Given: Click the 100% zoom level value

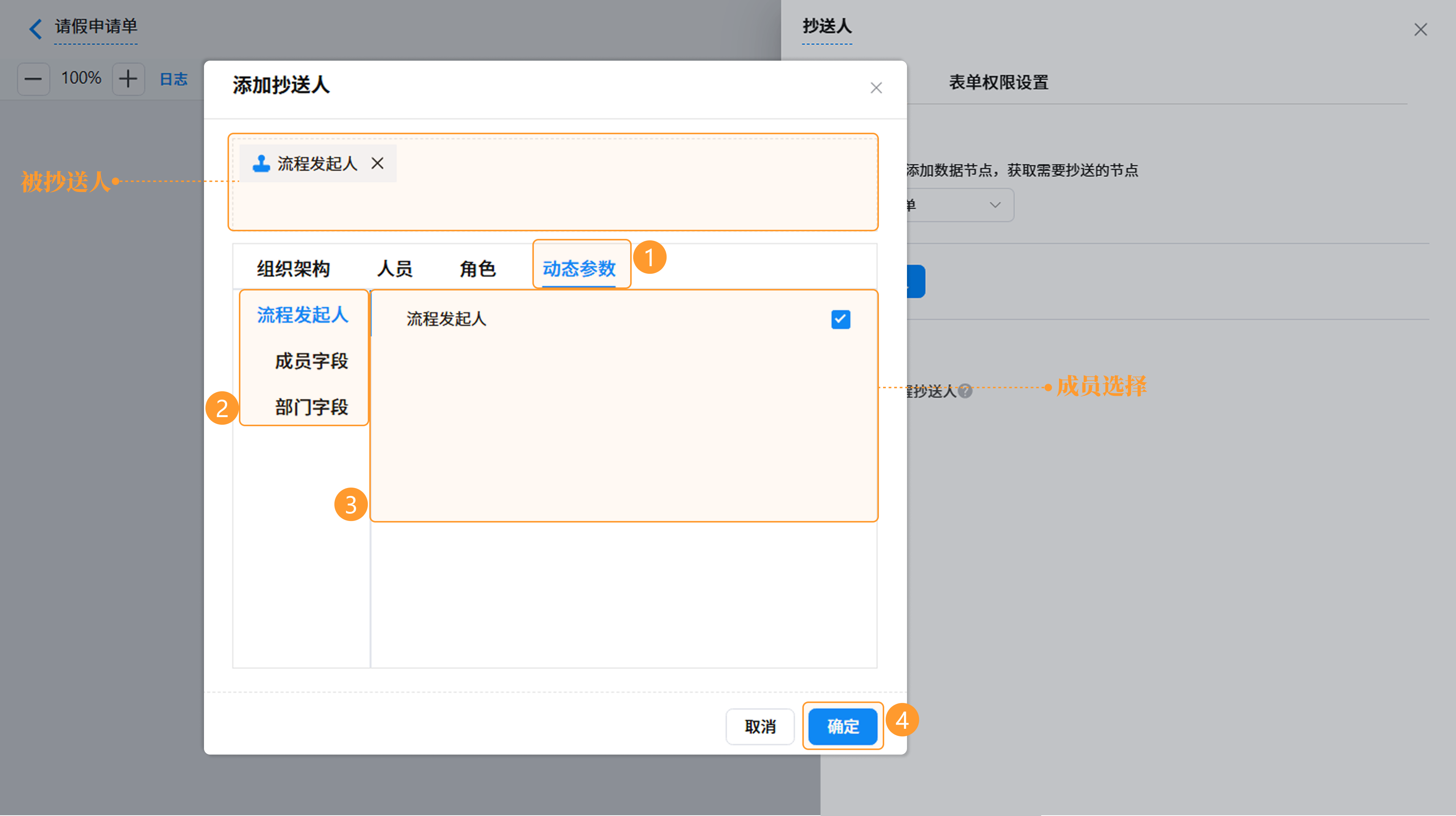Looking at the screenshot, I should coord(81,78).
